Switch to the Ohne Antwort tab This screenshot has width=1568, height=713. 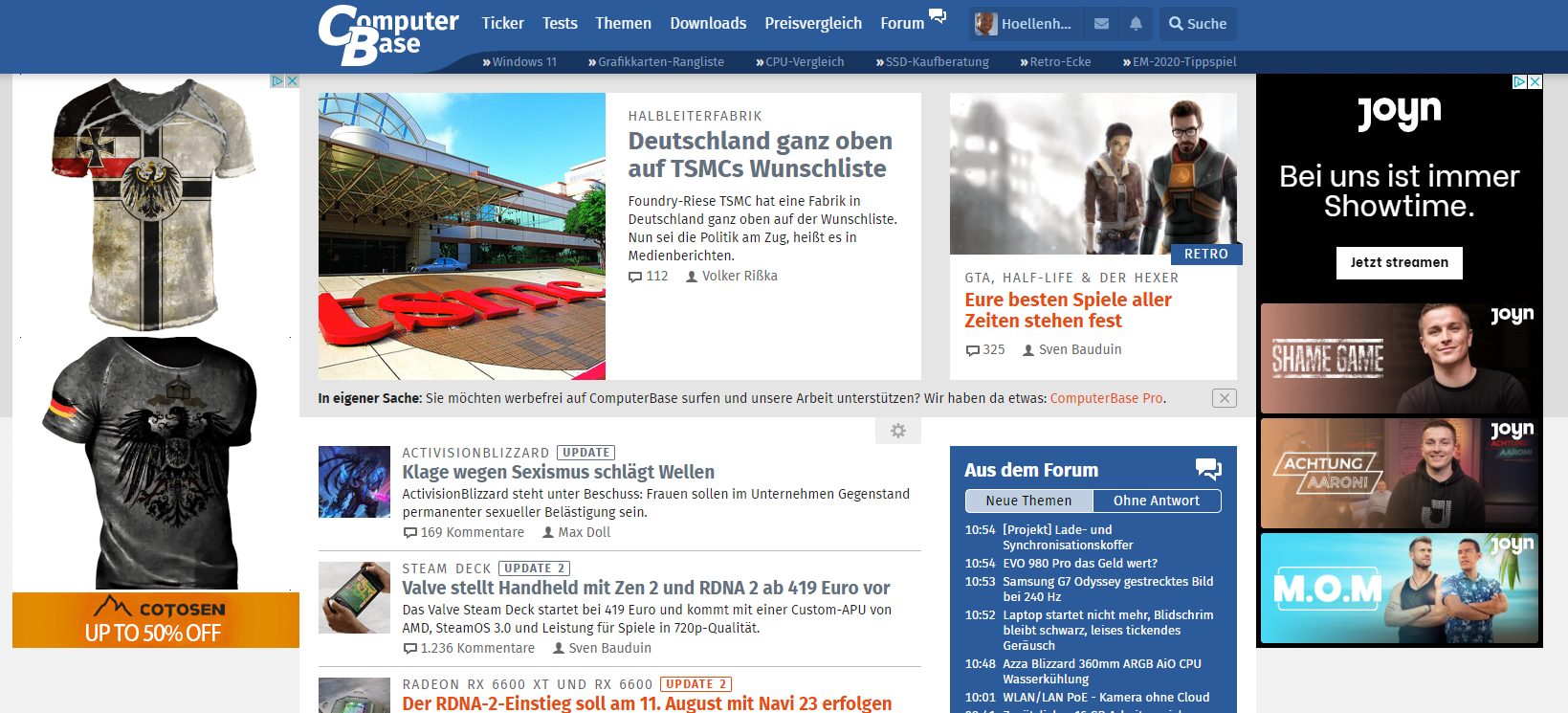click(1157, 501)
